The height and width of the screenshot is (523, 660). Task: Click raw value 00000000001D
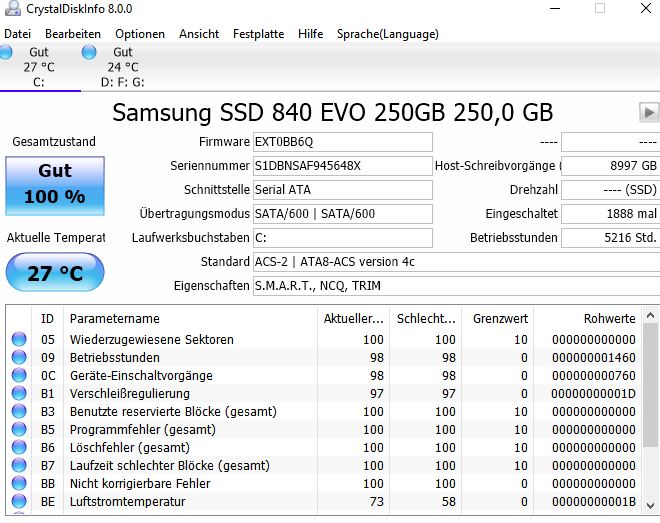593,394
